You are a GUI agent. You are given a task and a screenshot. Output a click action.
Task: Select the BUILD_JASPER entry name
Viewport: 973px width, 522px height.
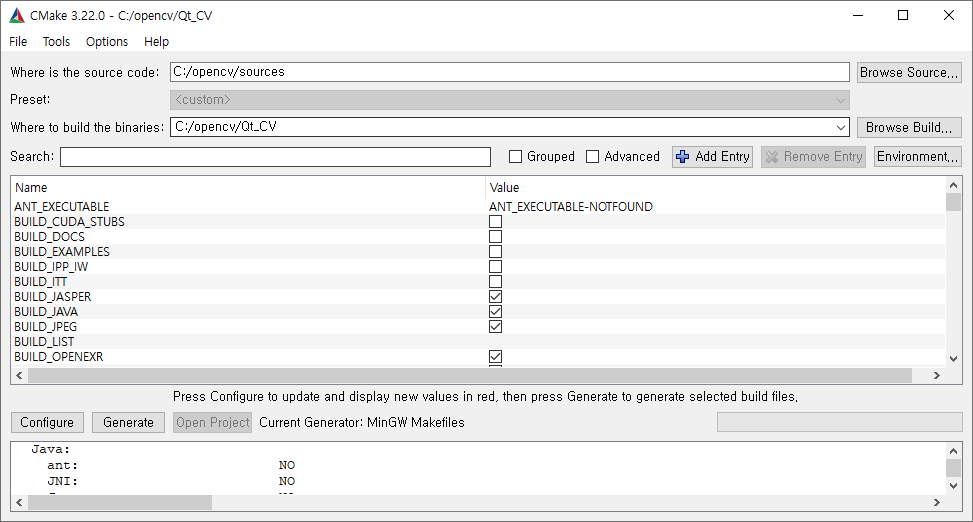[52, 297]
